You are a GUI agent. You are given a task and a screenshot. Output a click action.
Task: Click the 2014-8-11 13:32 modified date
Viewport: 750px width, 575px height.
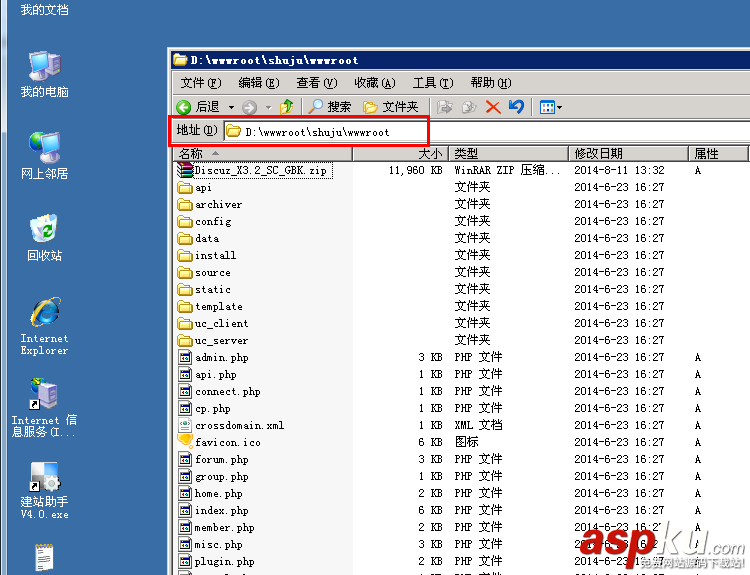pyautogui.click(x=619, y=170)
